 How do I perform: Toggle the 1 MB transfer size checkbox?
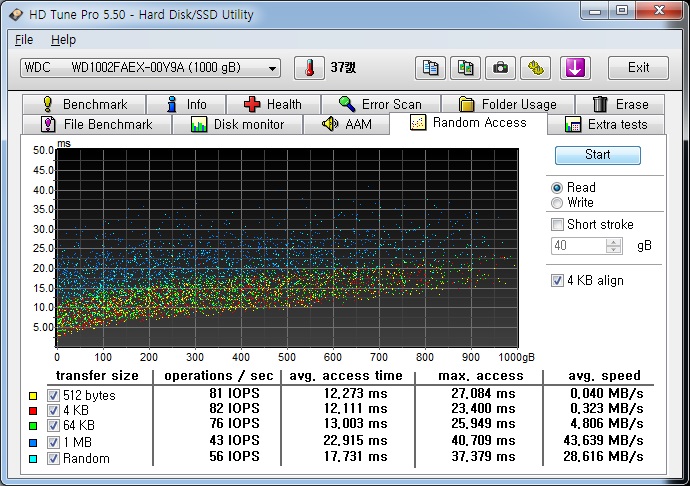coord(53,442)
